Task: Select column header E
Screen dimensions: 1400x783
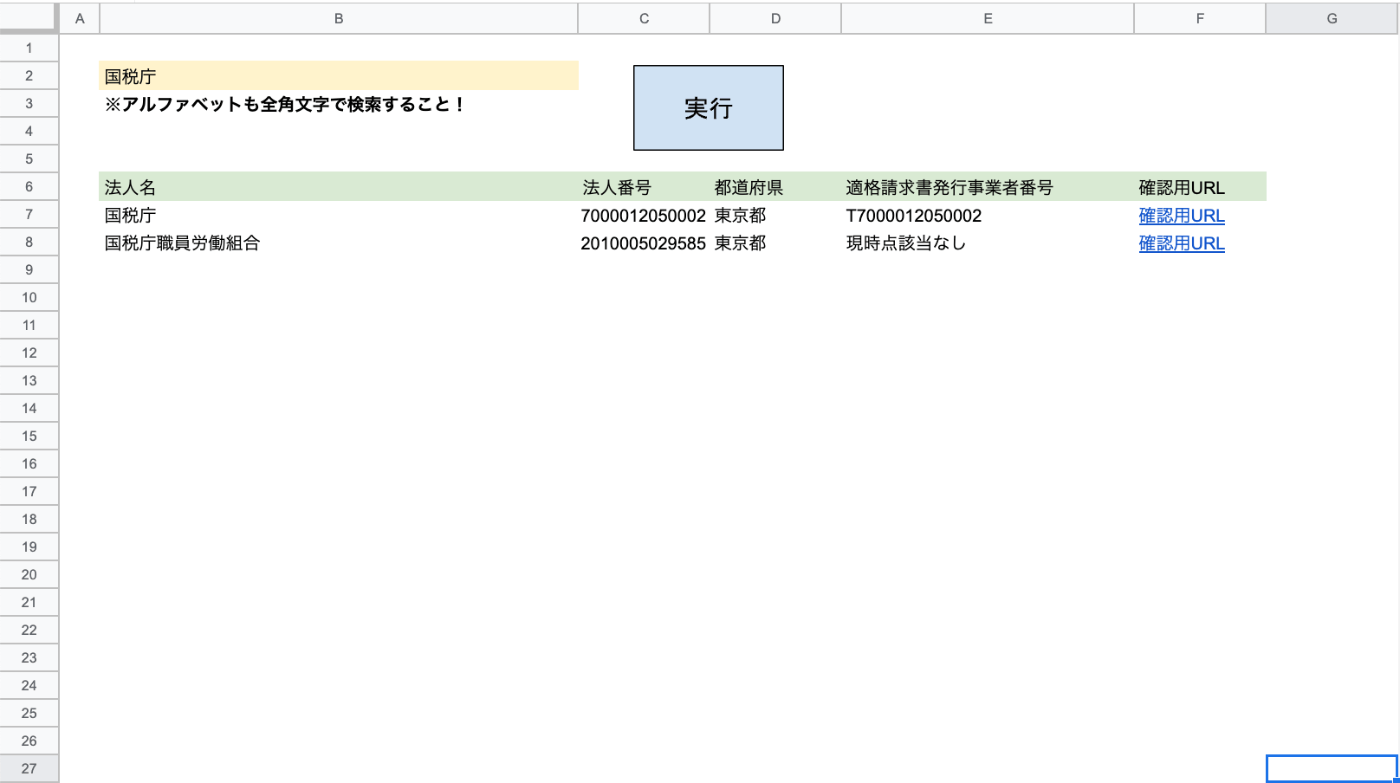Action: 987,17
